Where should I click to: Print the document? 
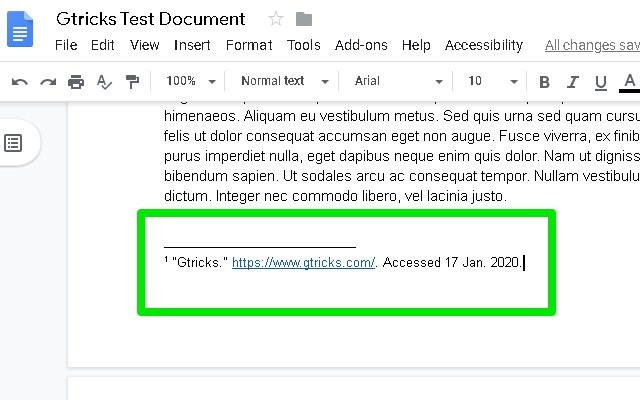76,81
